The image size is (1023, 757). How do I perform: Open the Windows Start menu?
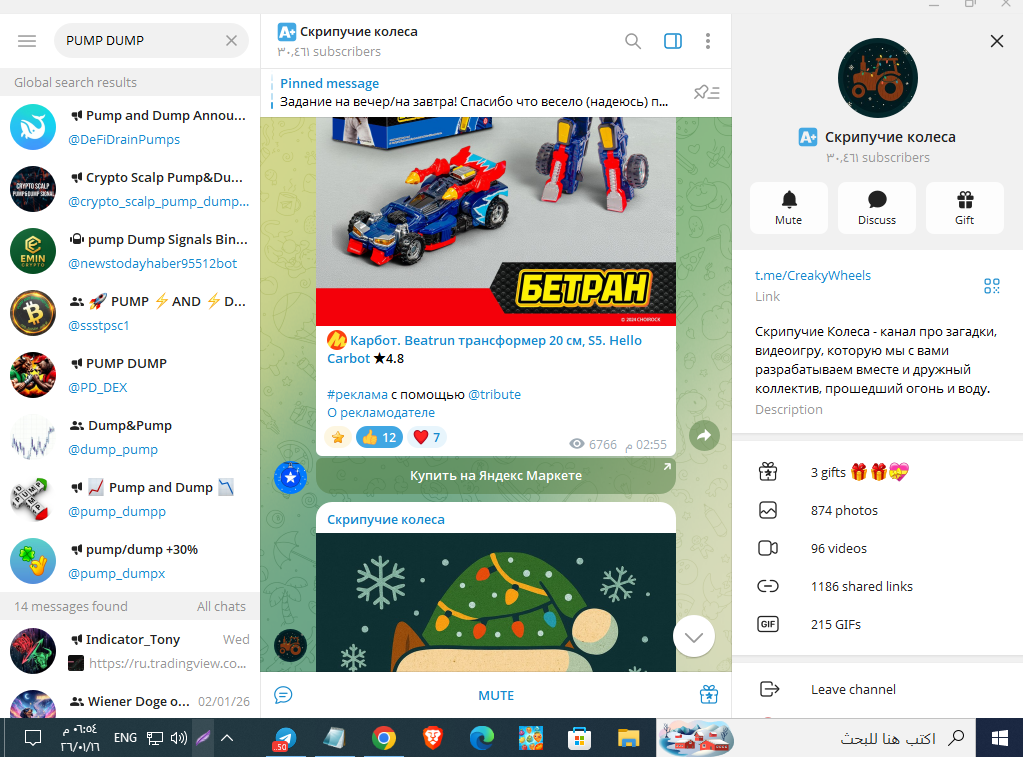point(1000,738)
